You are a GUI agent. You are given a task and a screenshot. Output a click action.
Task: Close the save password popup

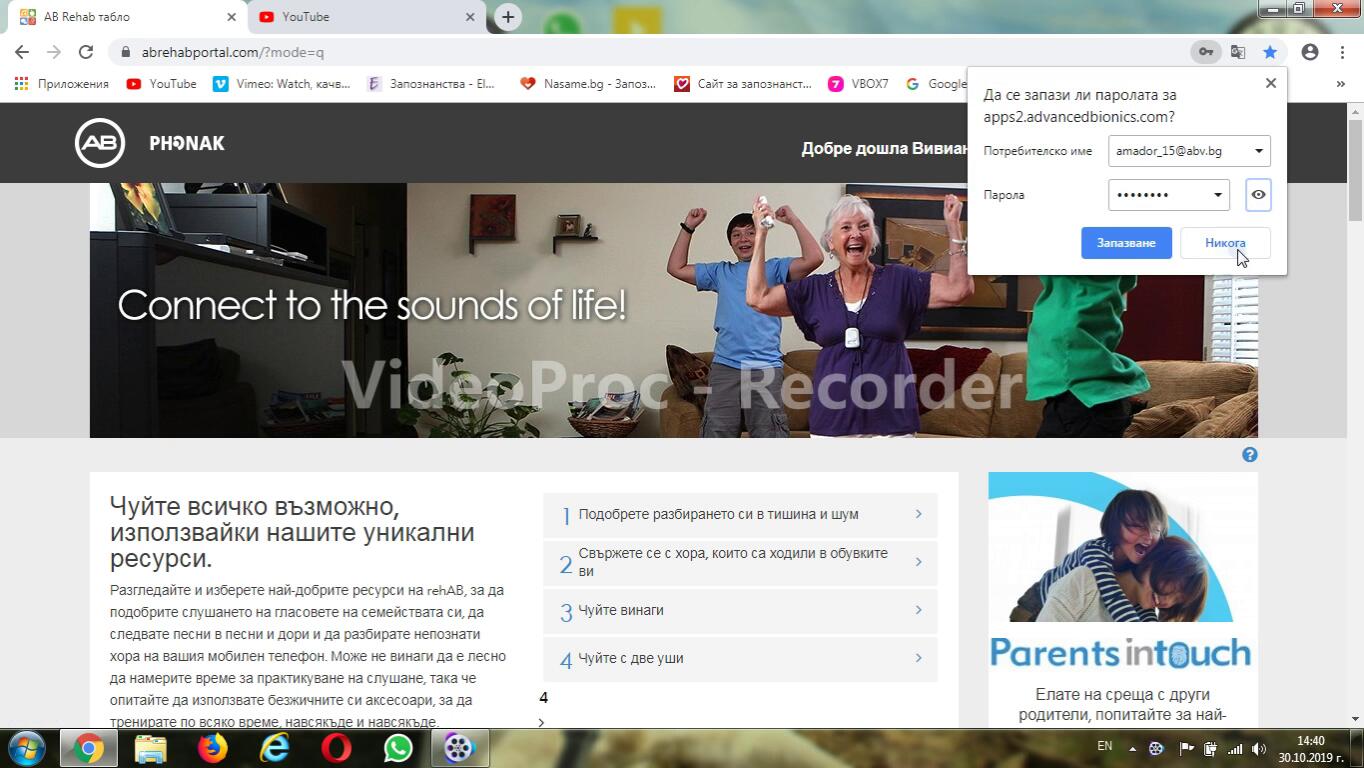[1271, 83]
